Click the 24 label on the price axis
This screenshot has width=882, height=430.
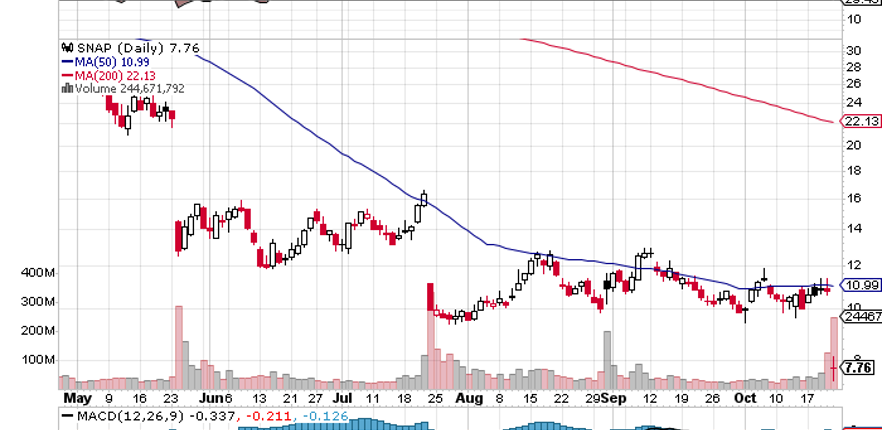(854, 102)
